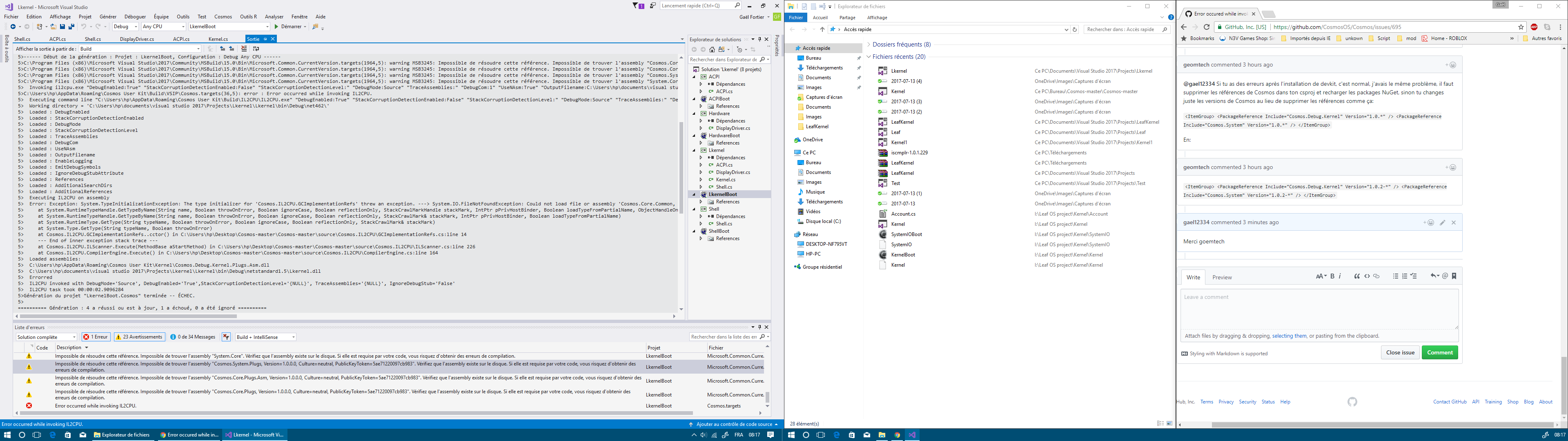
Task: Open 'Ce PC' in file explorer navigation
Action: pyautogui.click(x=809, y=153)
